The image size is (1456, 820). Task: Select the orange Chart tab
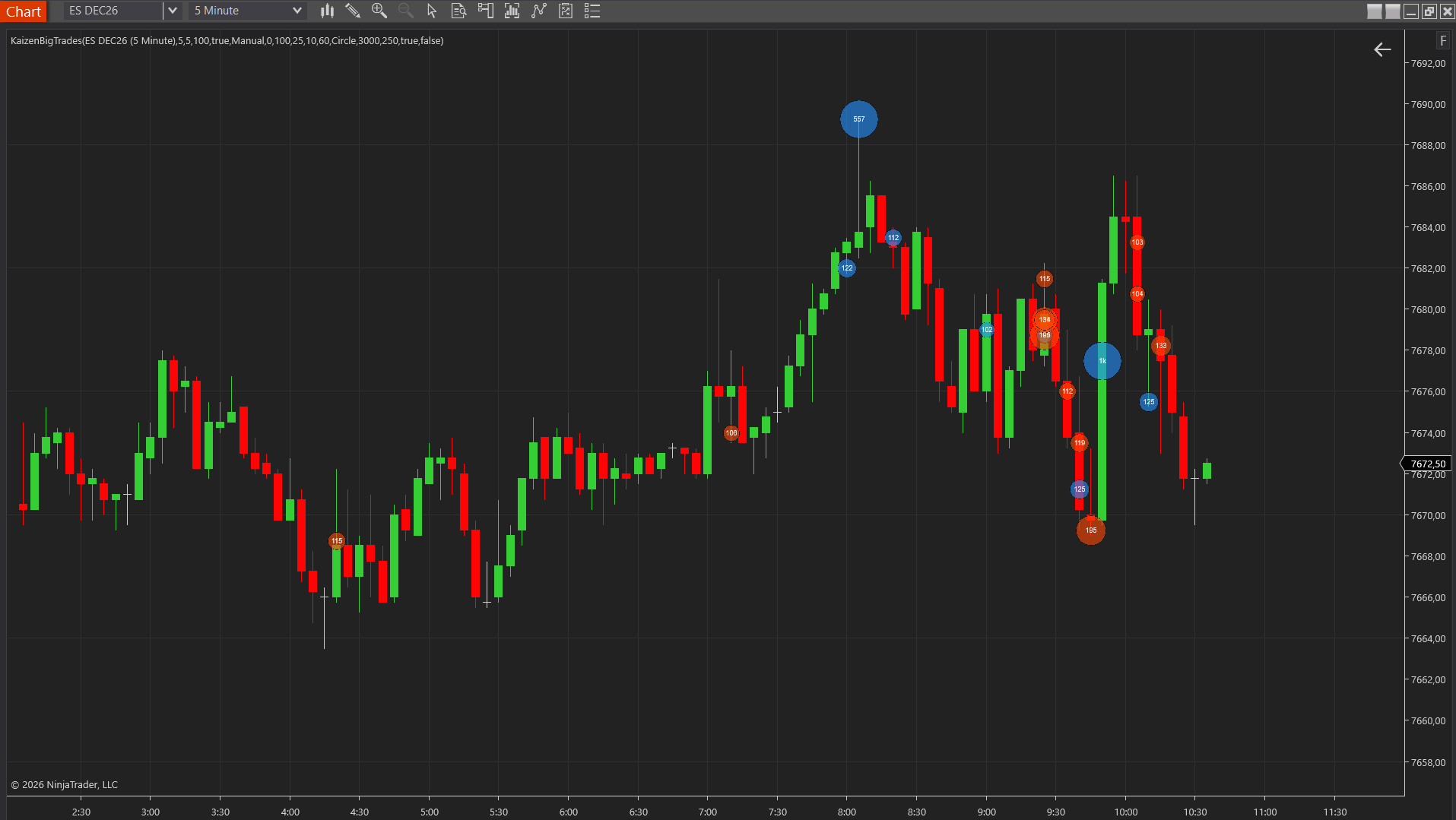point(24,11)
